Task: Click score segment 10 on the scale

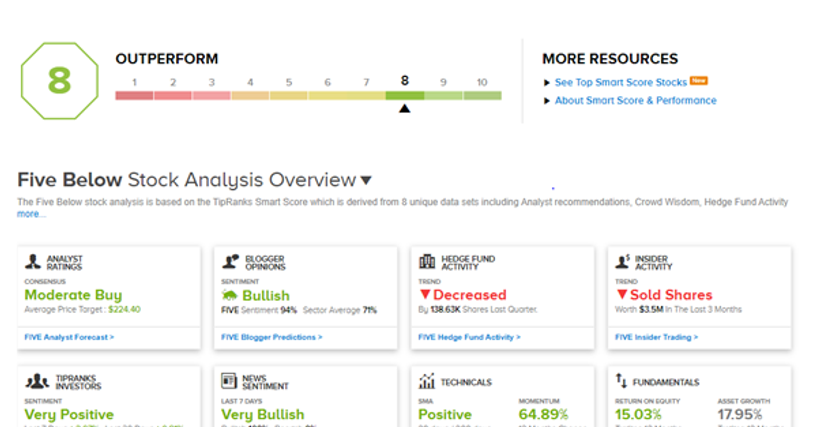Action: point(482,96)
